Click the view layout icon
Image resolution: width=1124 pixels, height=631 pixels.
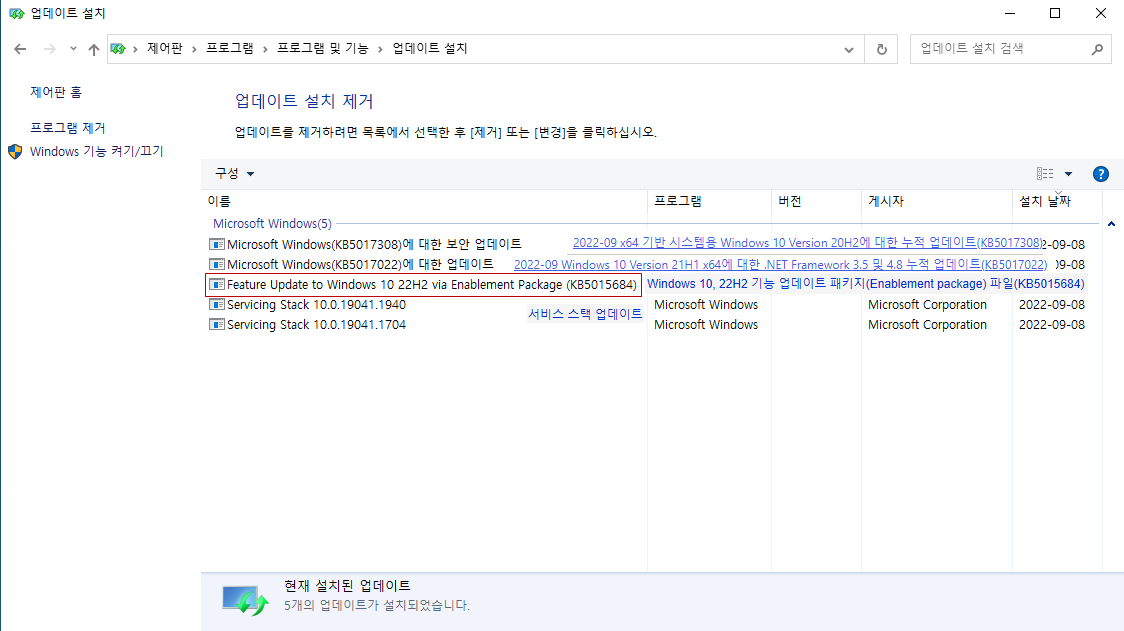[1044, 174]
